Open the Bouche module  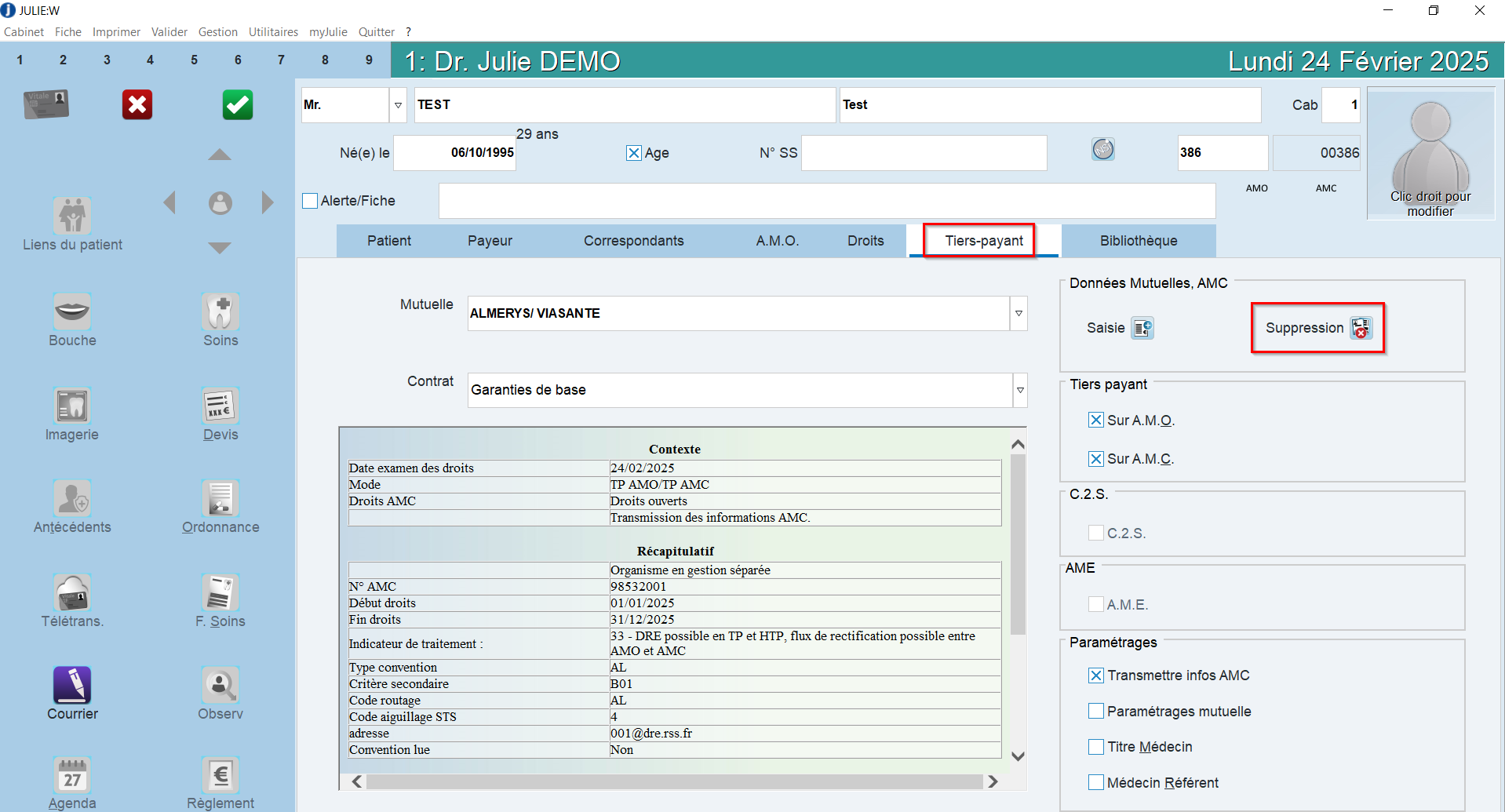[x=72, y=311]
